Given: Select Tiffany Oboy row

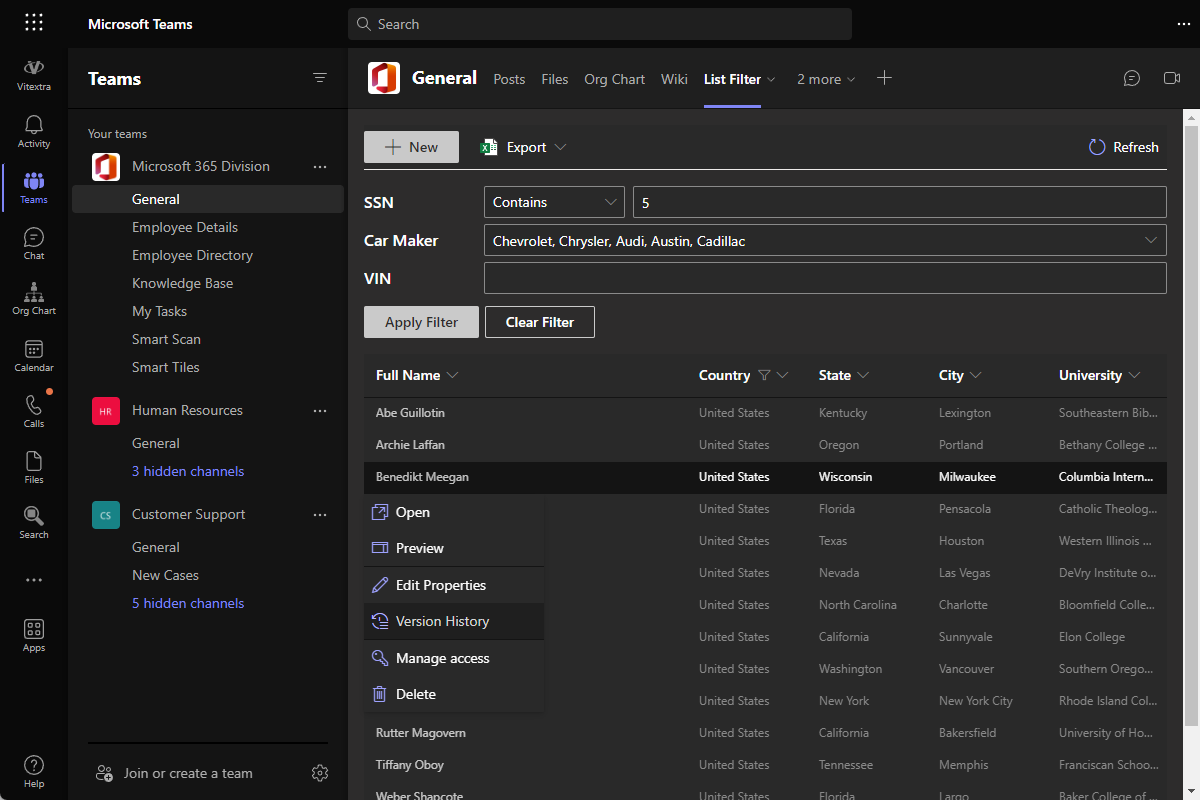Looking at the screenshot, I should 765,765.
